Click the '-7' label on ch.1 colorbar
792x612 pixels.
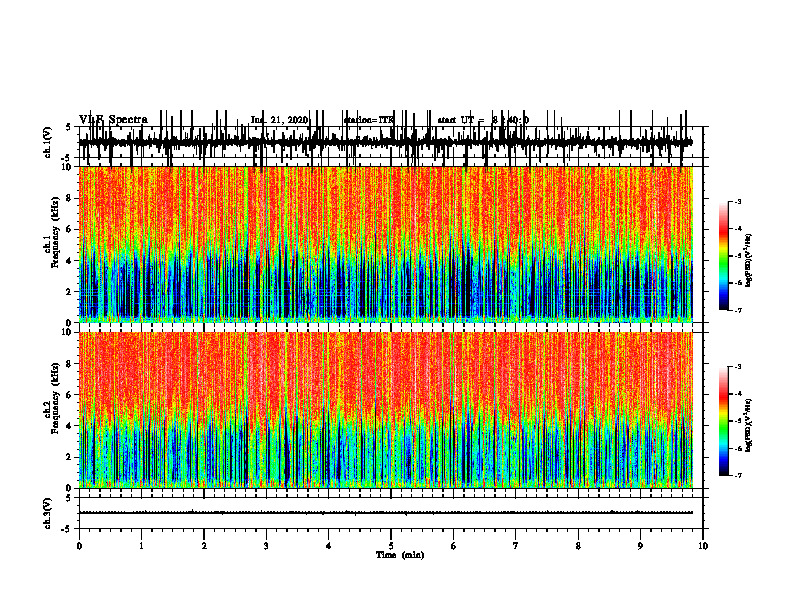tap(737, 310)
